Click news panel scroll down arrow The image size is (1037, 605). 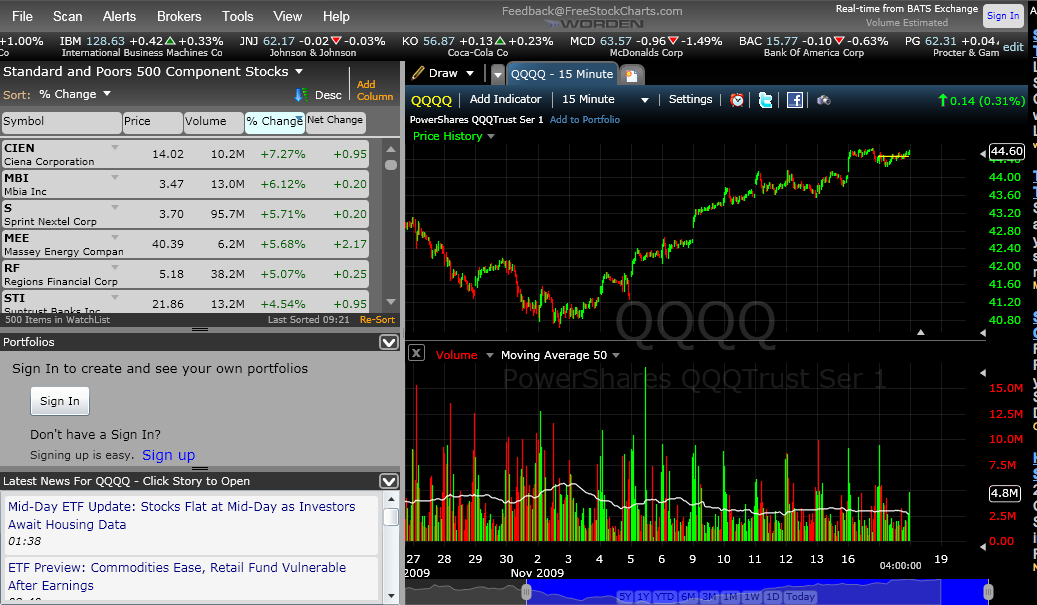click(391, 595)
